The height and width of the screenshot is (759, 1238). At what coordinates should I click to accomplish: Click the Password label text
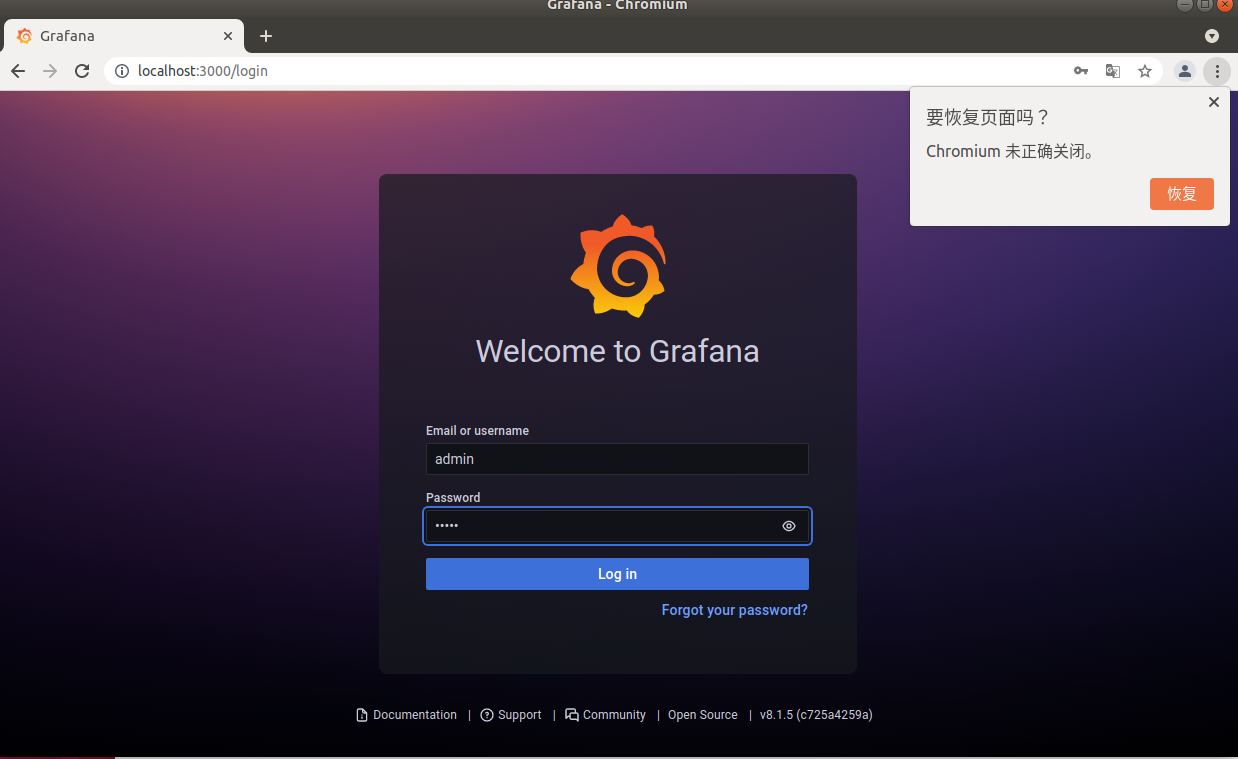(453, 498)
